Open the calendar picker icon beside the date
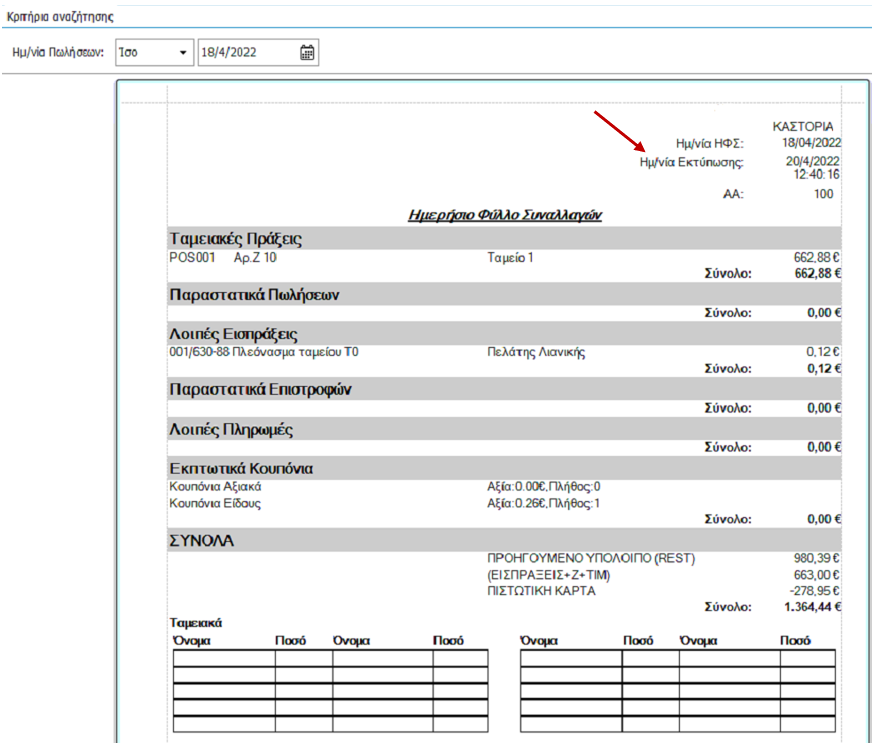Viewport: 872px width, 746px height. 307,53
